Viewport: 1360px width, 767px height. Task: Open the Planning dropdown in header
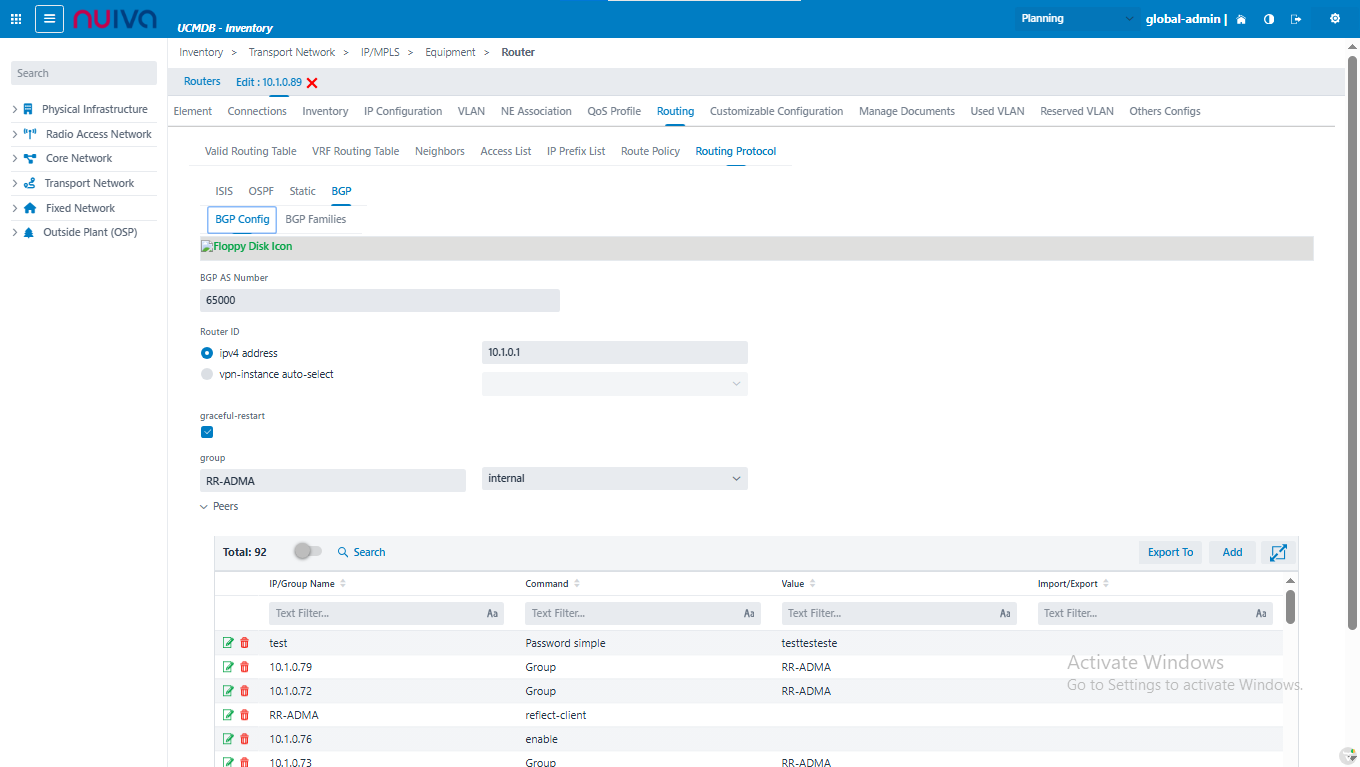point(1076,19)
